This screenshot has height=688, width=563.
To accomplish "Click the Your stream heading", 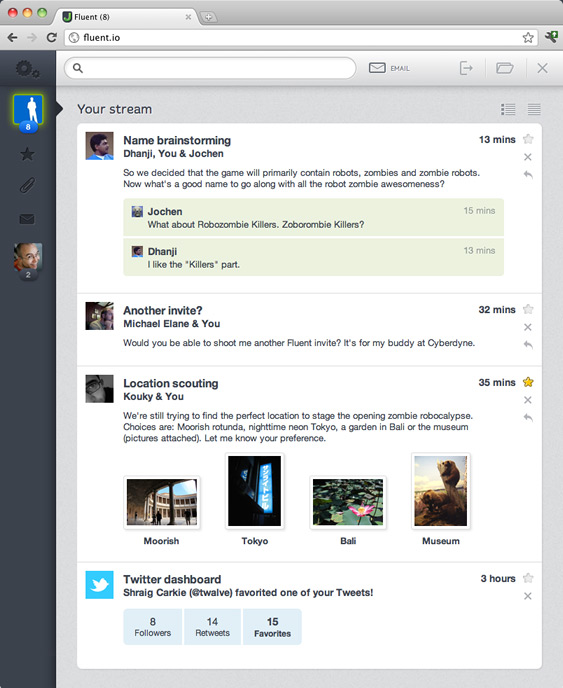I will click(115, 109).
